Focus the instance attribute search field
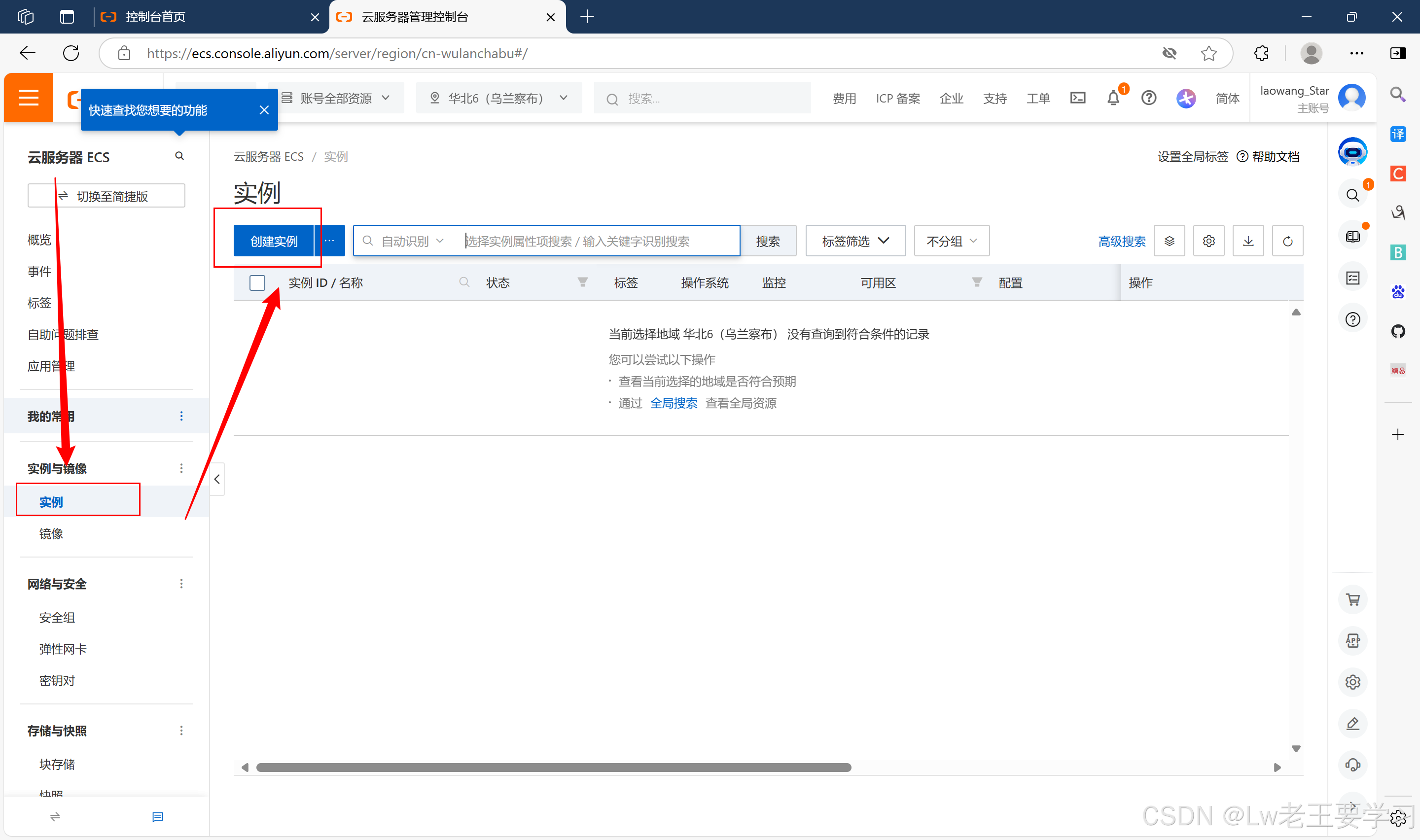 [601, 241]
